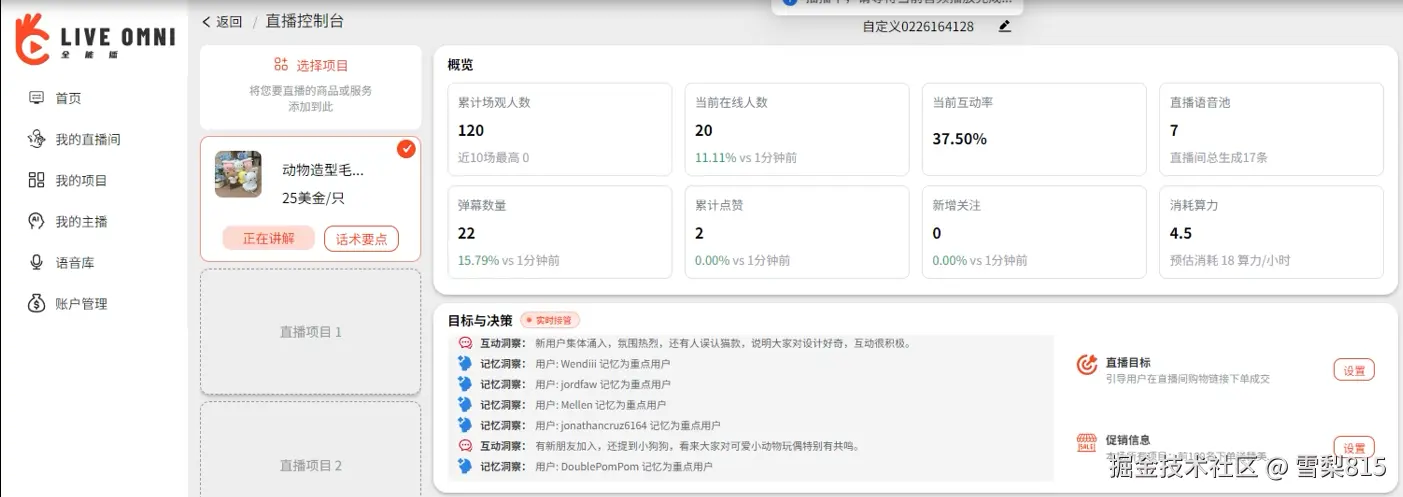
Task: Click the pencil edit icon beside 自定义0226164128
Action: pyautogui.click(x=1005, y=26)
